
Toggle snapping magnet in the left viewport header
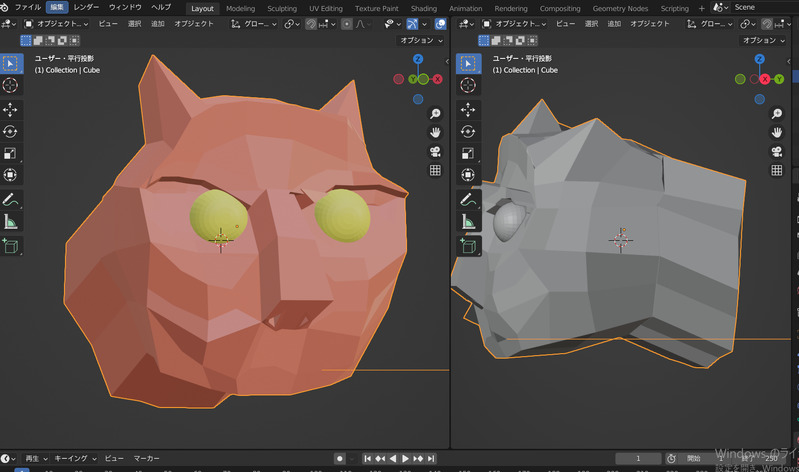[x=312, y=23]
